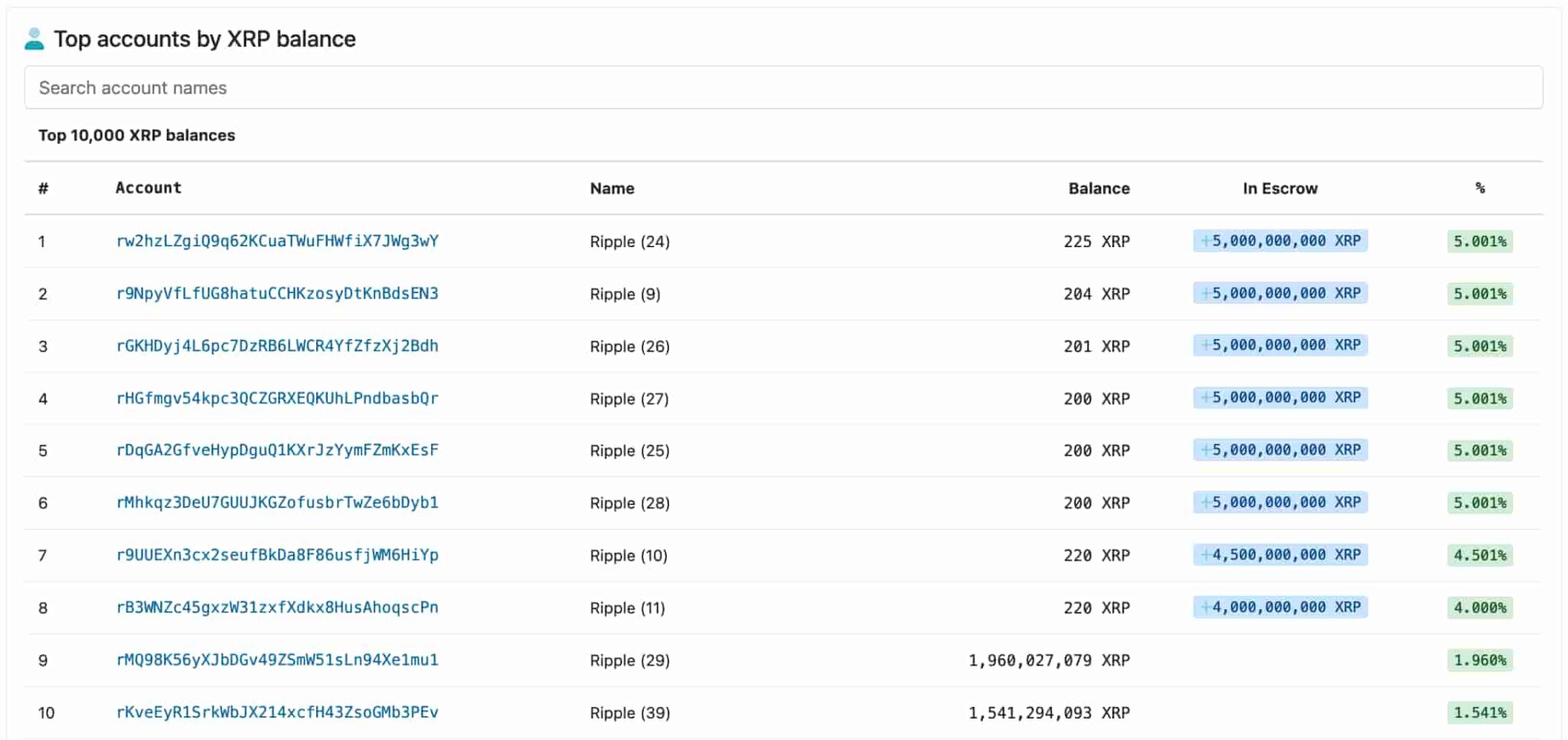Click the plus icon on Ripple (26) escrow

(1205, 345)
